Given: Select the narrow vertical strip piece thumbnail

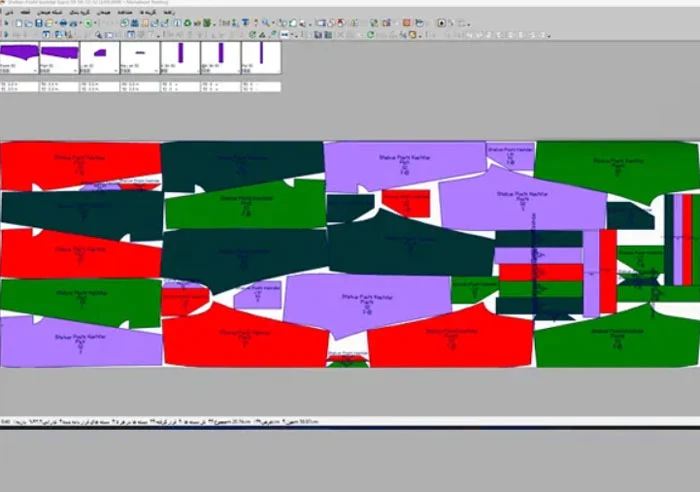Looking at the screenshot, I should click(261, 58).
